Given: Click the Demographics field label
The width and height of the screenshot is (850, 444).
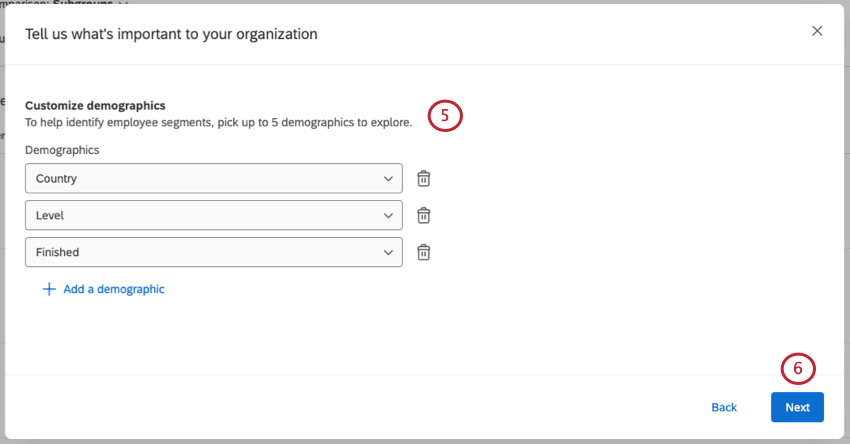Looking at the screenshot, I should pos(62,149).
